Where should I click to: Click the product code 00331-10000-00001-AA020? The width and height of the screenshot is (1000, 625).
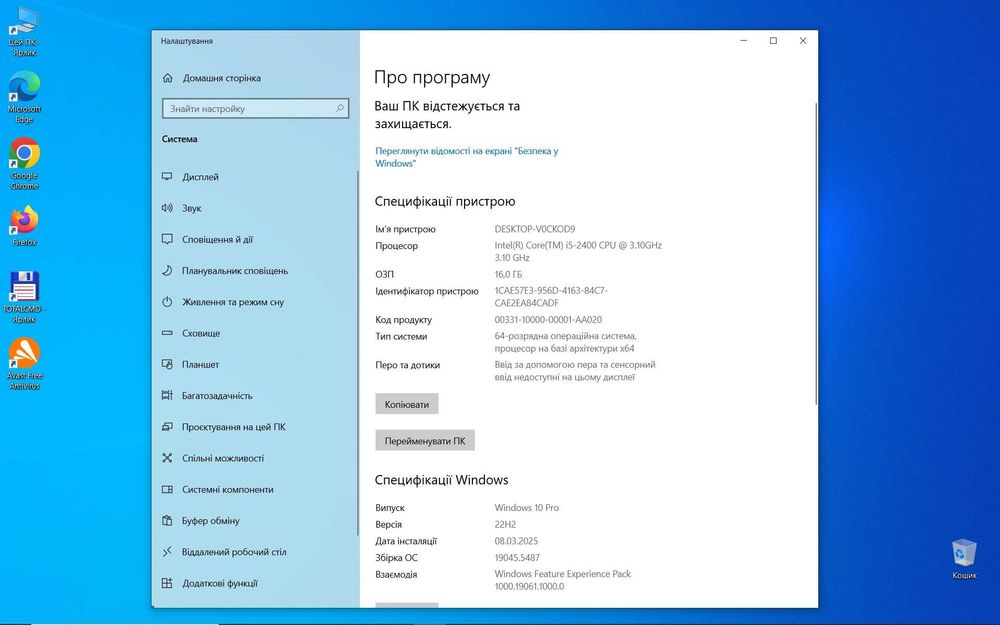pyautogui.click(x=548, y=320)
